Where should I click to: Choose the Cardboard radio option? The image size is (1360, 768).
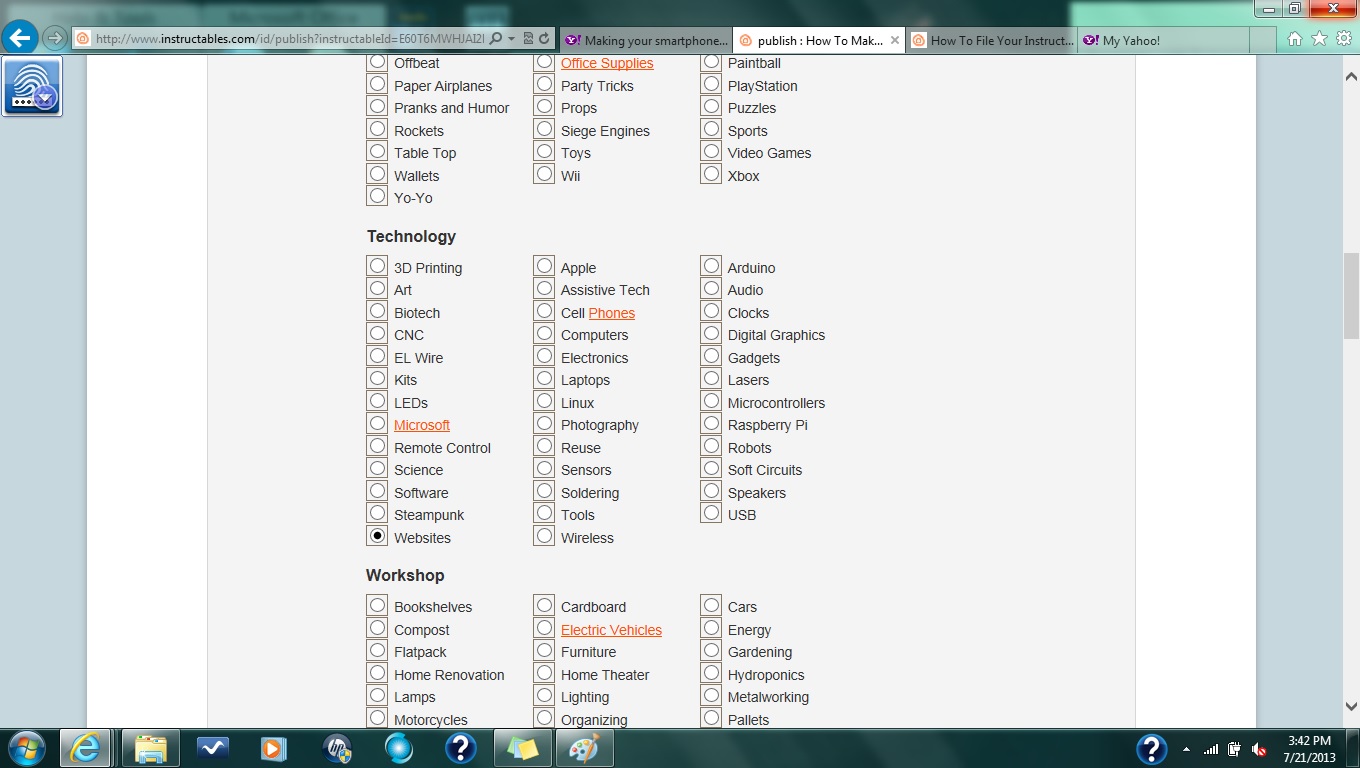[x=544, y=605]
